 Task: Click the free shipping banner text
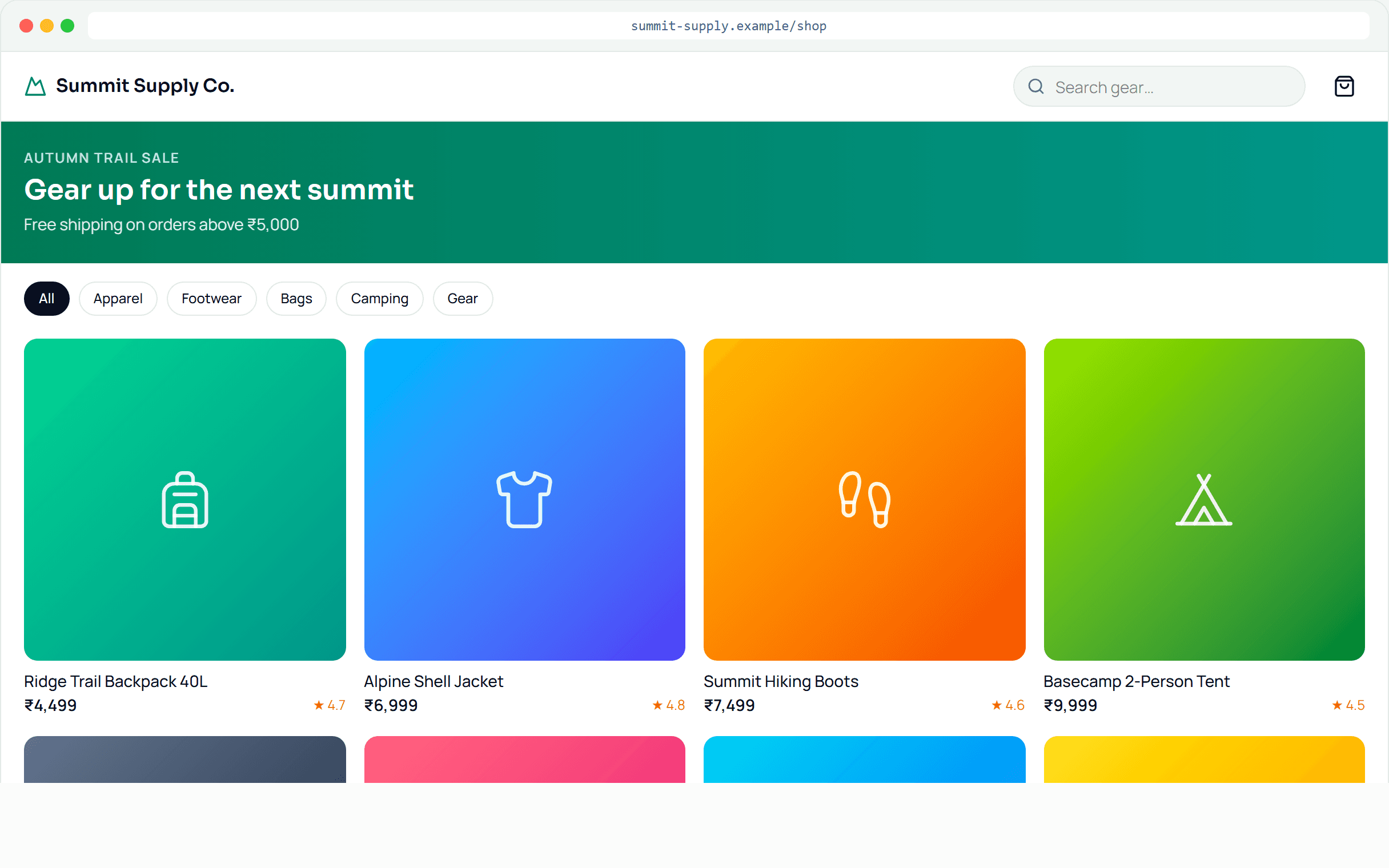coord(161,224)
